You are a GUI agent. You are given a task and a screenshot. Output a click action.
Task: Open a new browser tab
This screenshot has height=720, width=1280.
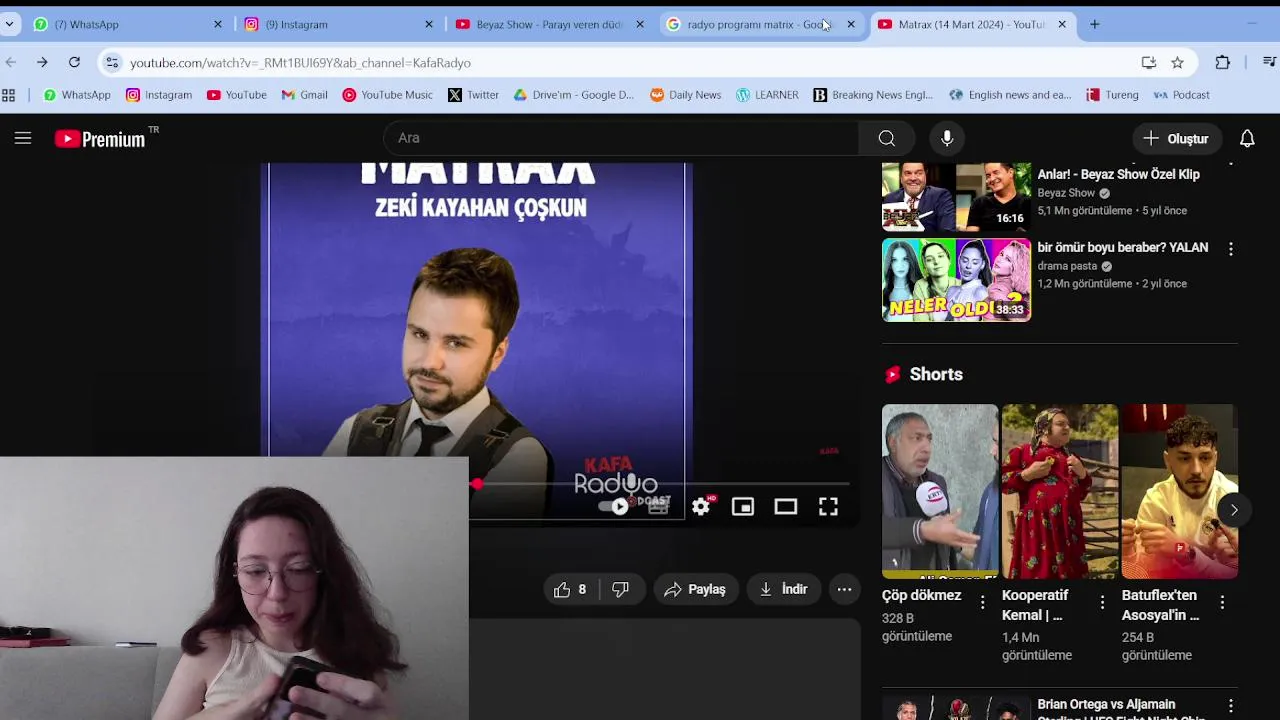click(1095, 24)
